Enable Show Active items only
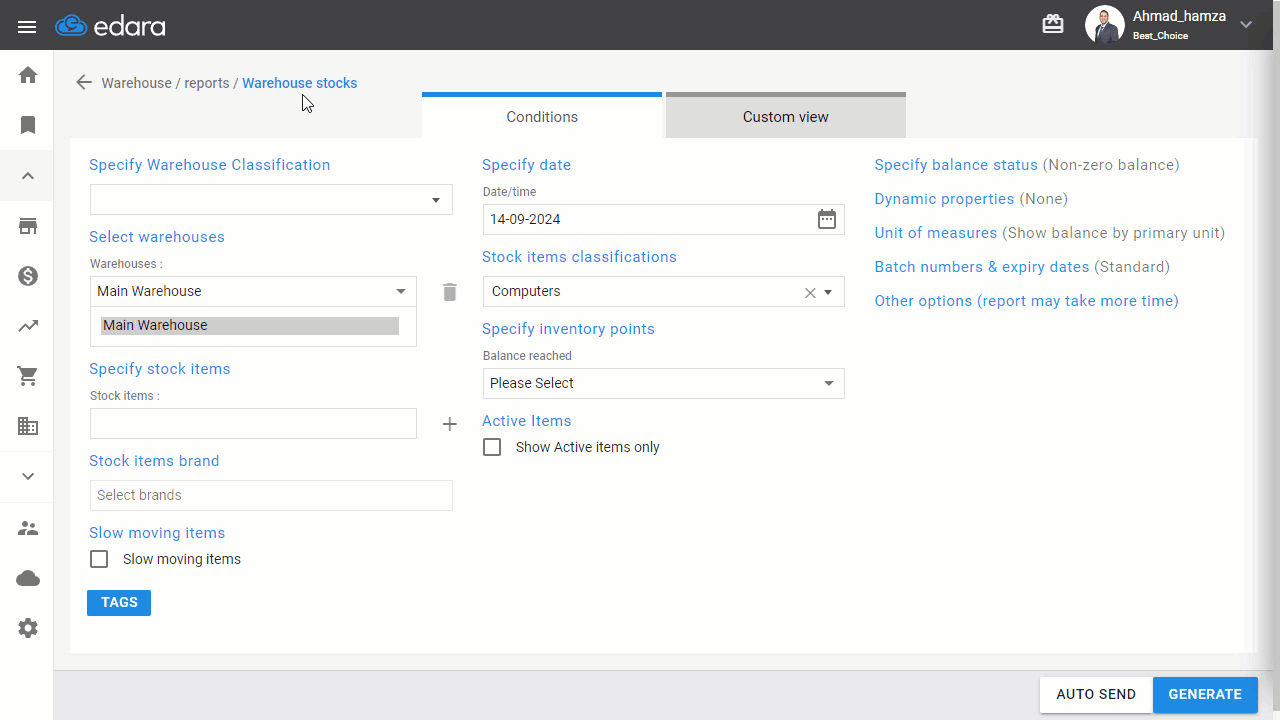1280x720 pixels. tap(492, 447)
